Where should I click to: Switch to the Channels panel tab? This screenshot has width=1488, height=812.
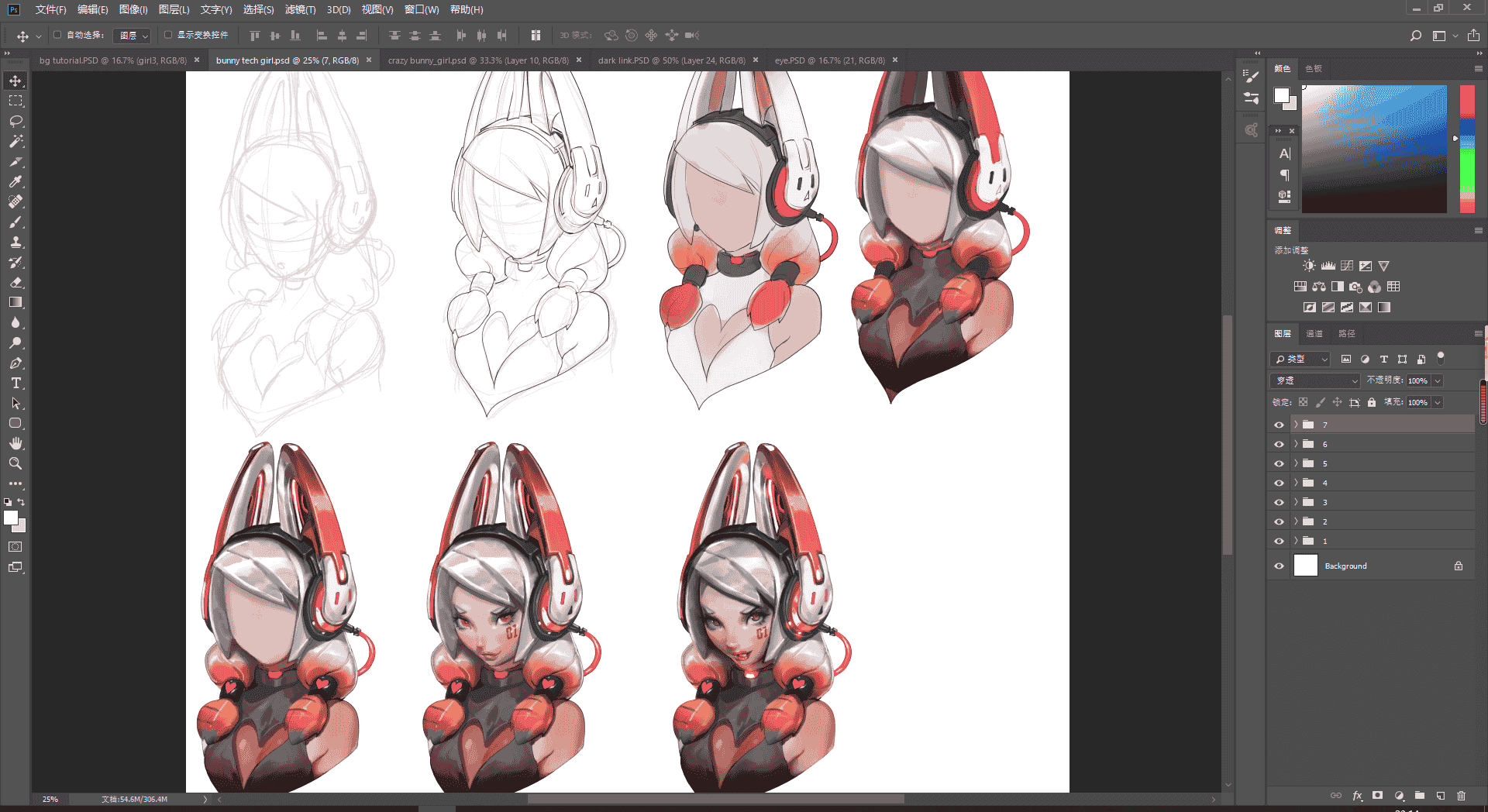pos(1314,333)
